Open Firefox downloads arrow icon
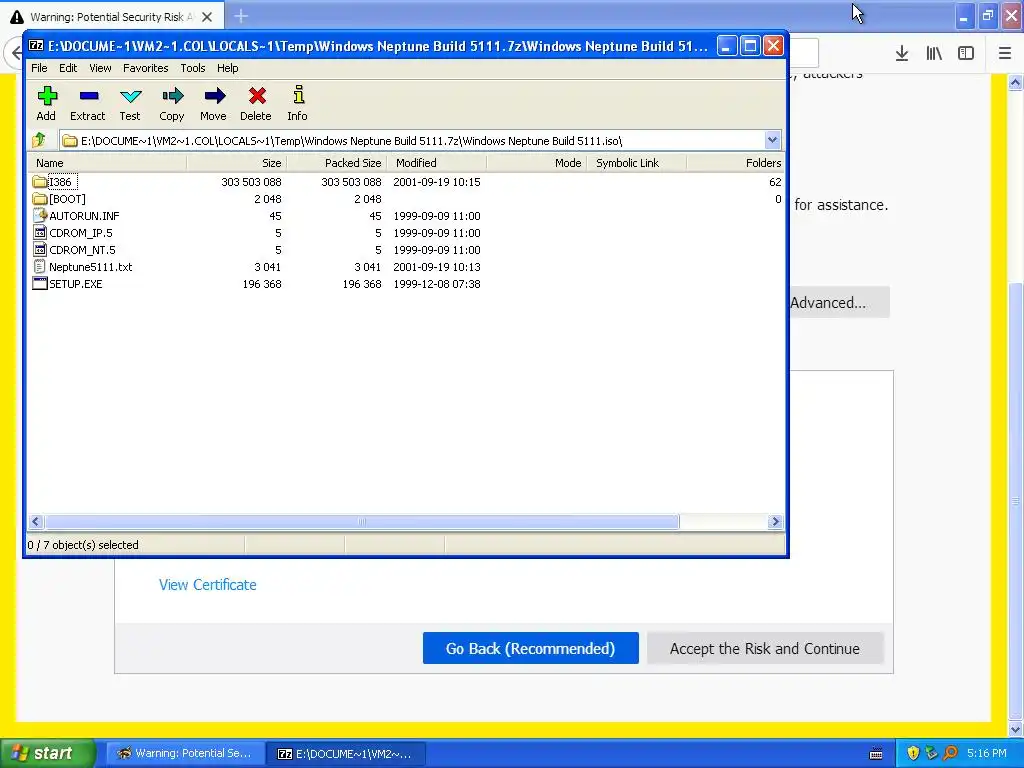The image size is (1024, 768). point(902,54)
